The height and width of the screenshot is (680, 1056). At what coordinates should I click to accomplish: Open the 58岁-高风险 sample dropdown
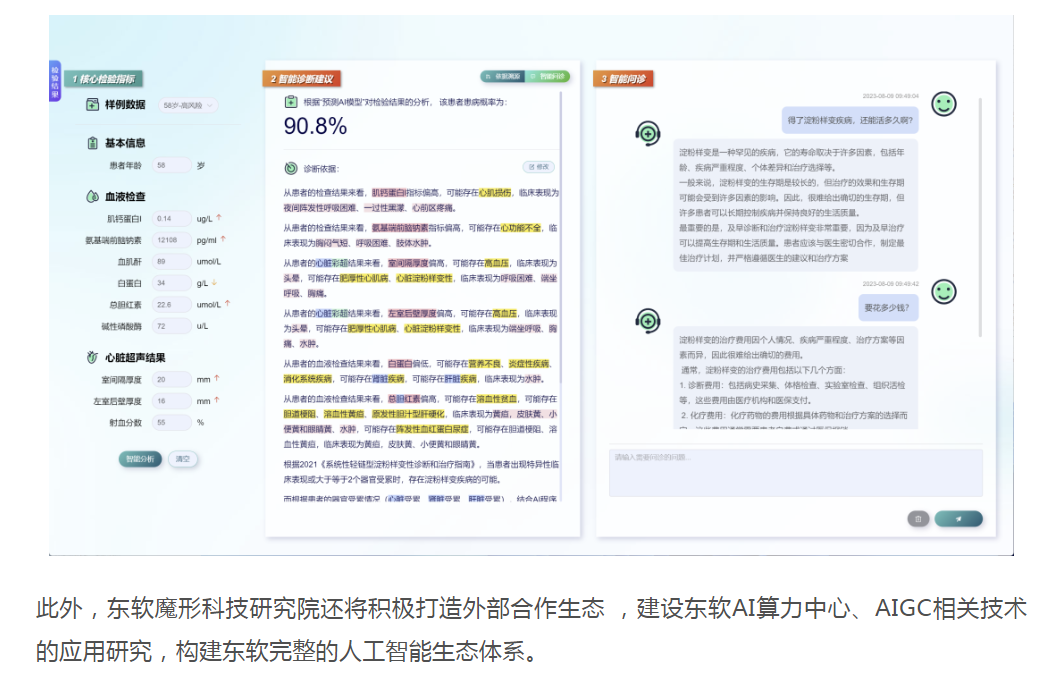click(x=188, y=105)
